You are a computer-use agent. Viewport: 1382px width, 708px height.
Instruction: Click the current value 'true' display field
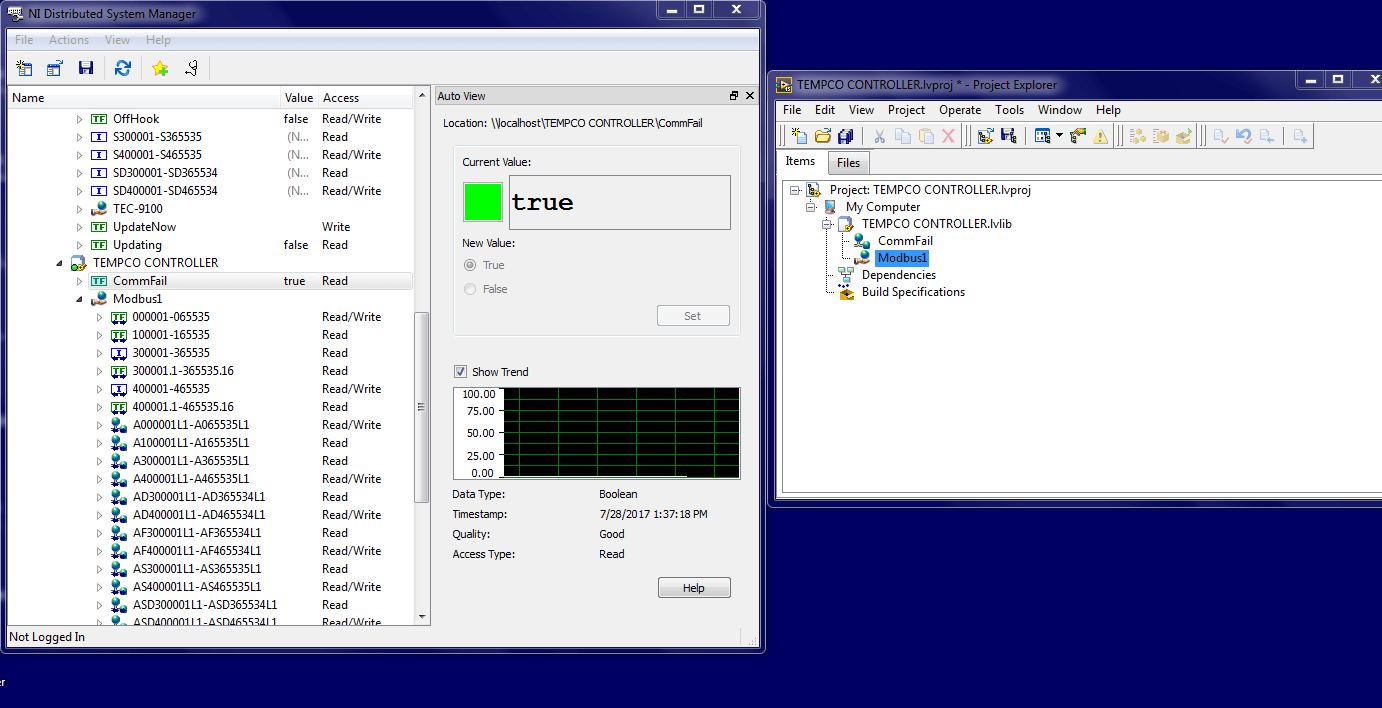pos(620,203)
